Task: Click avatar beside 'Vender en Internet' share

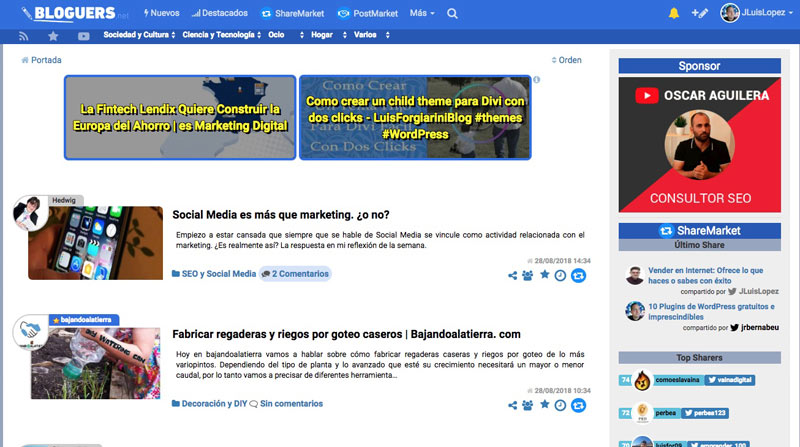Action: (635, 276)
